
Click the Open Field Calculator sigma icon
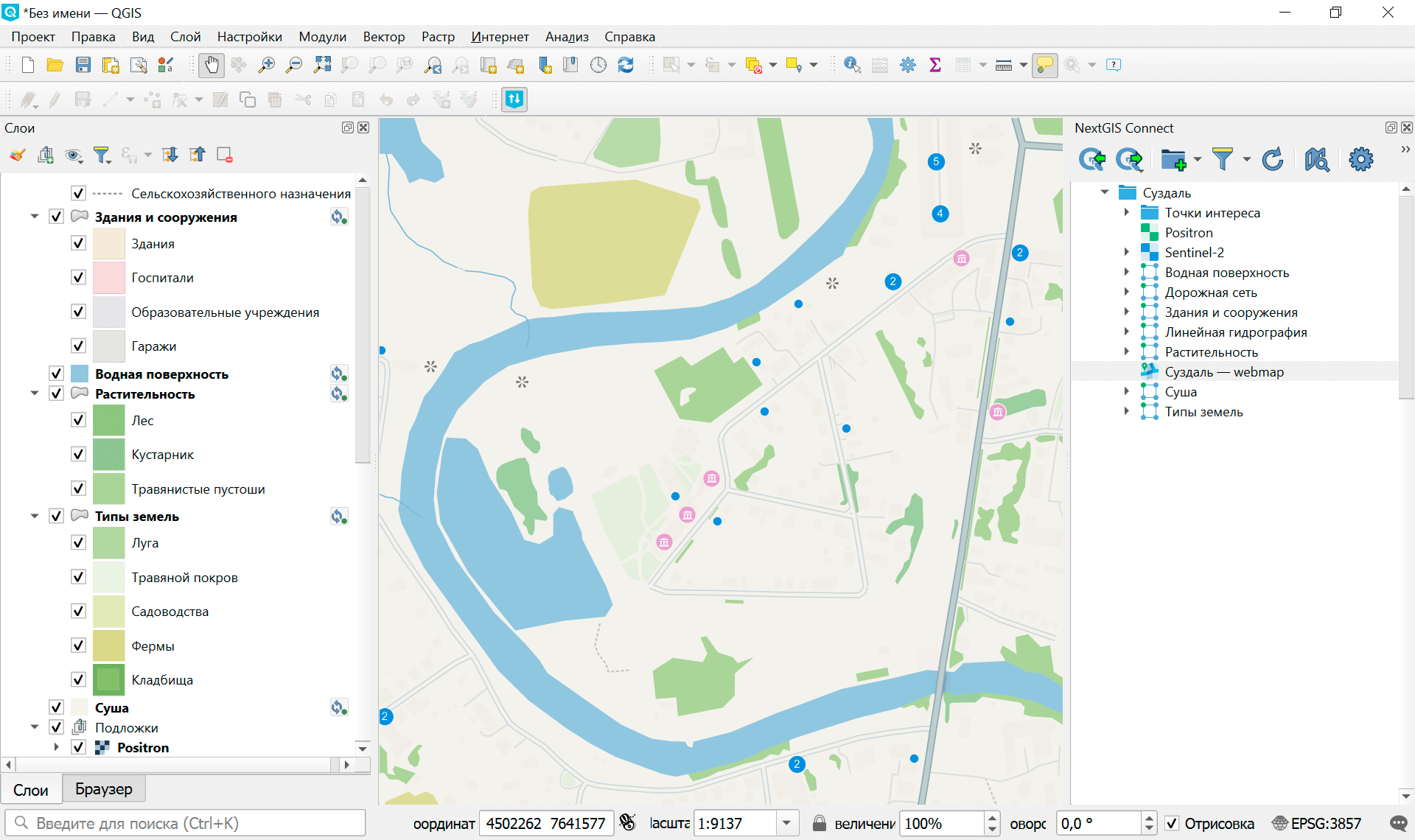point(935,66)
